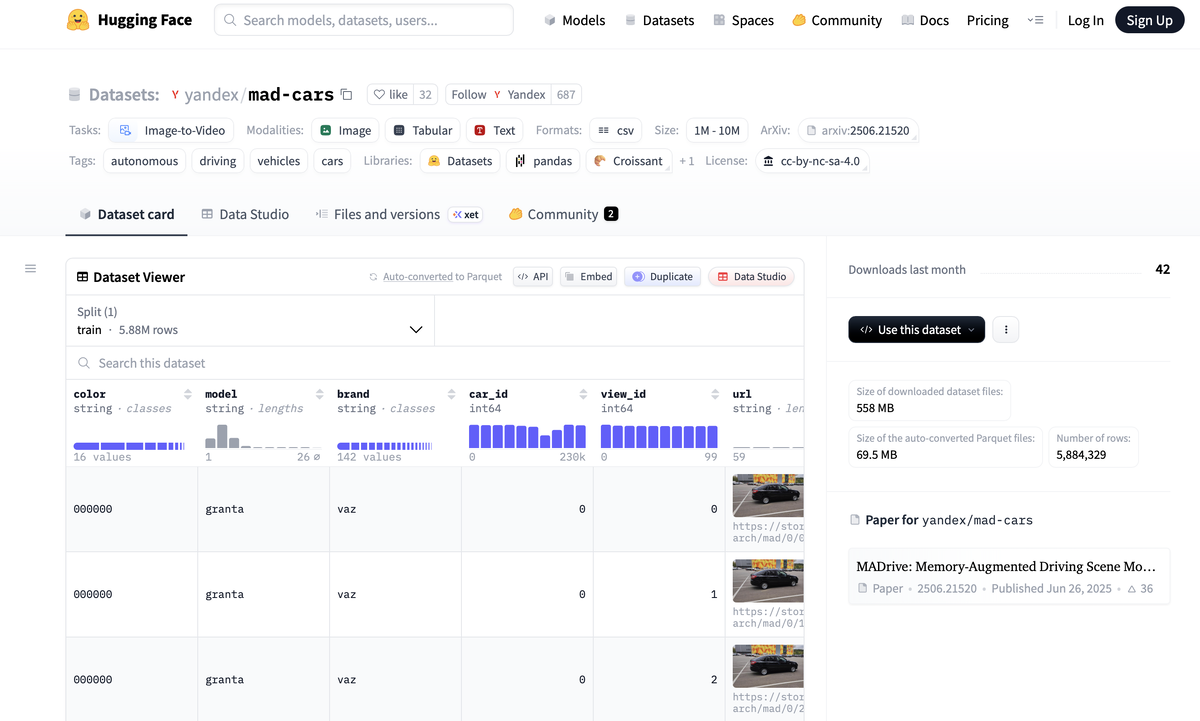This screenshot has width=1200, height=721.
Task: Select the autonomous tag
Action: pyautogui.click(x=144, y=161)
